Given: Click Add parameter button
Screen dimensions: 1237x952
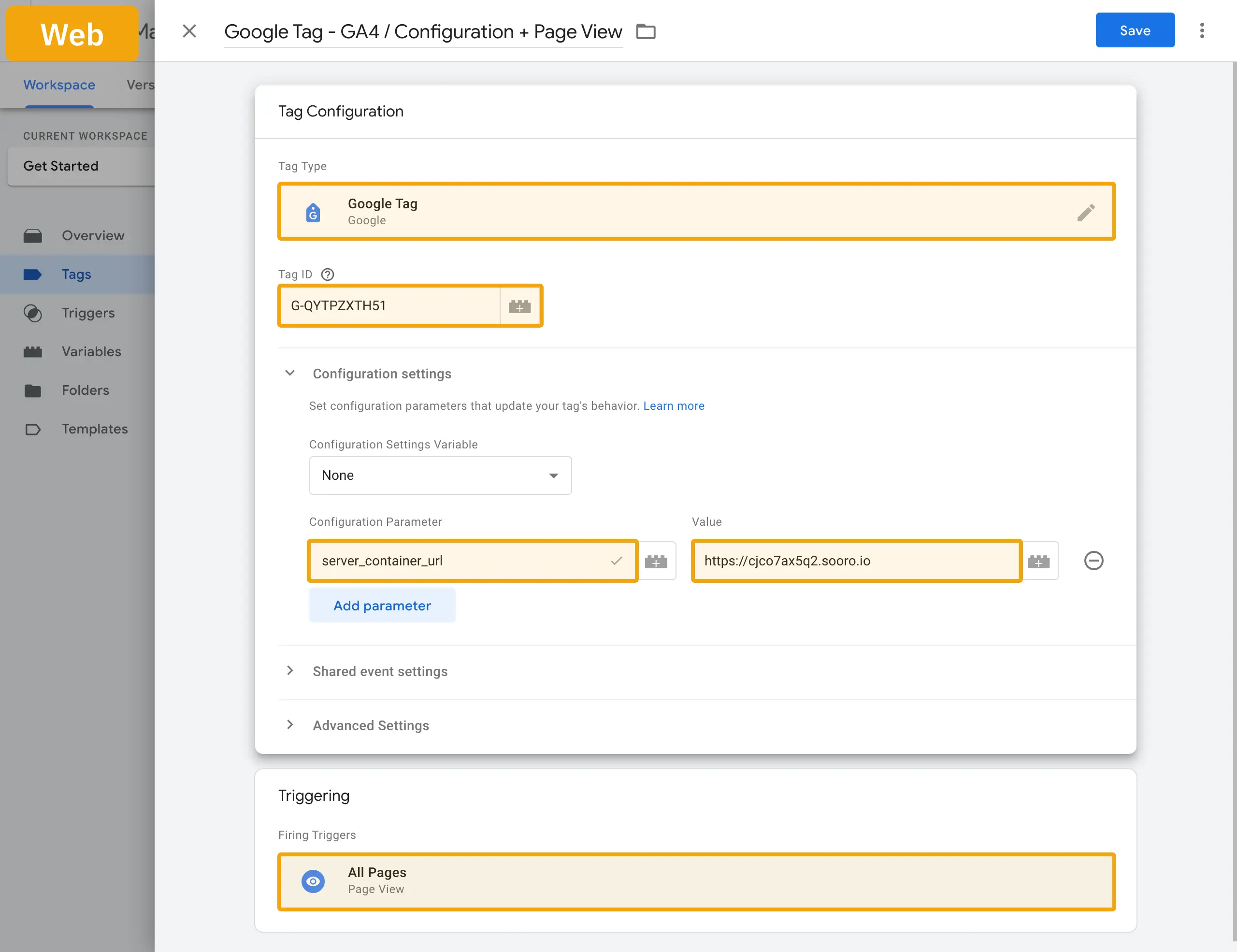Looking at the screenshot, I should (382, 606).
